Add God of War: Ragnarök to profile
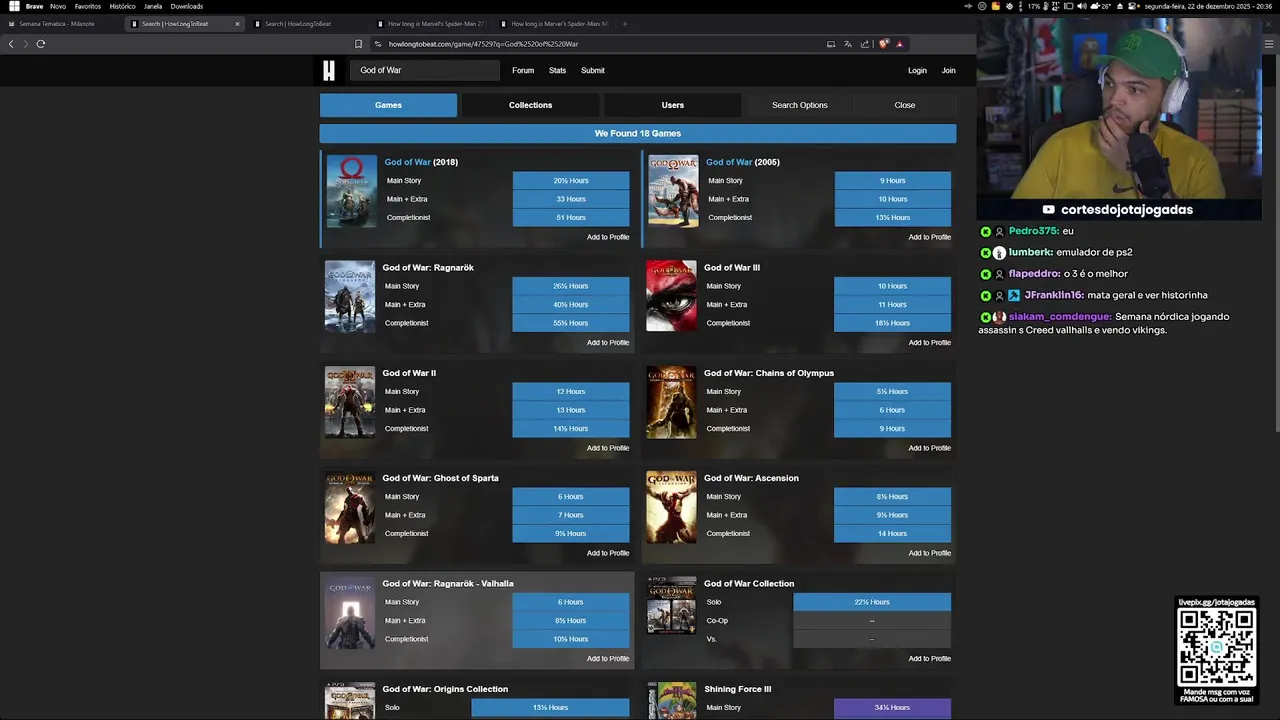 click(608, 343)
